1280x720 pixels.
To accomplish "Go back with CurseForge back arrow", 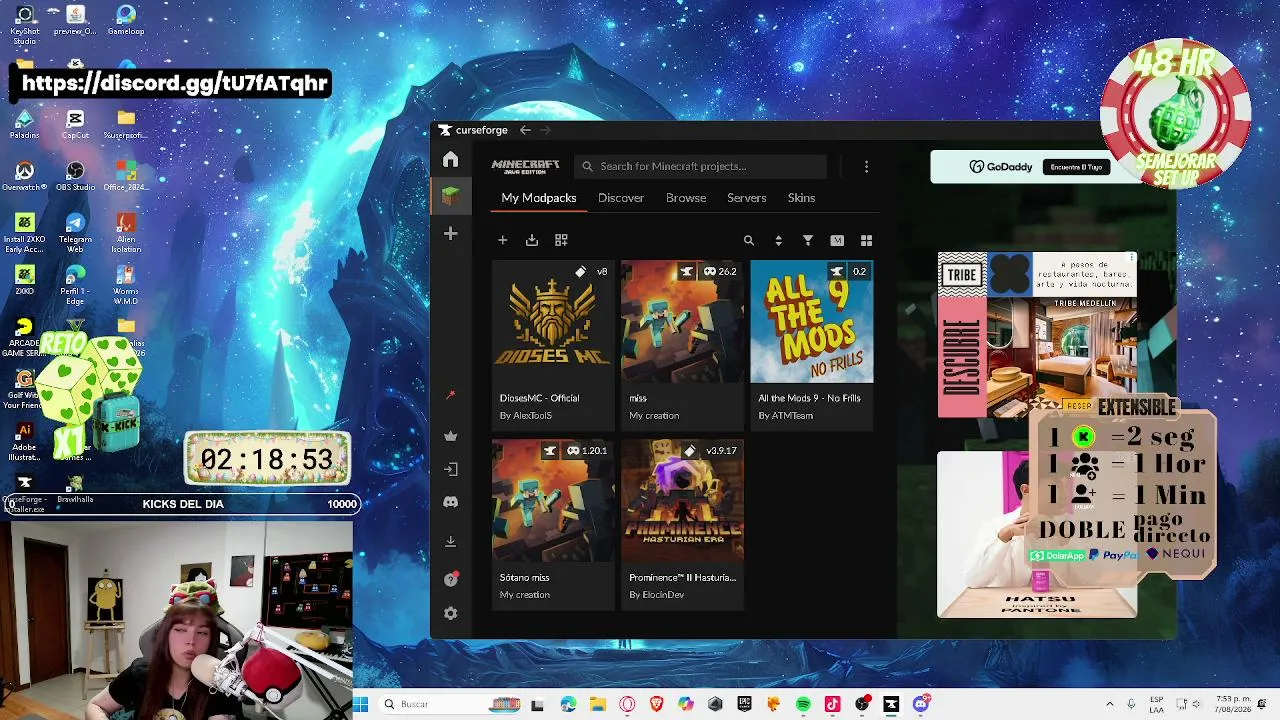I will coord(525,130).
